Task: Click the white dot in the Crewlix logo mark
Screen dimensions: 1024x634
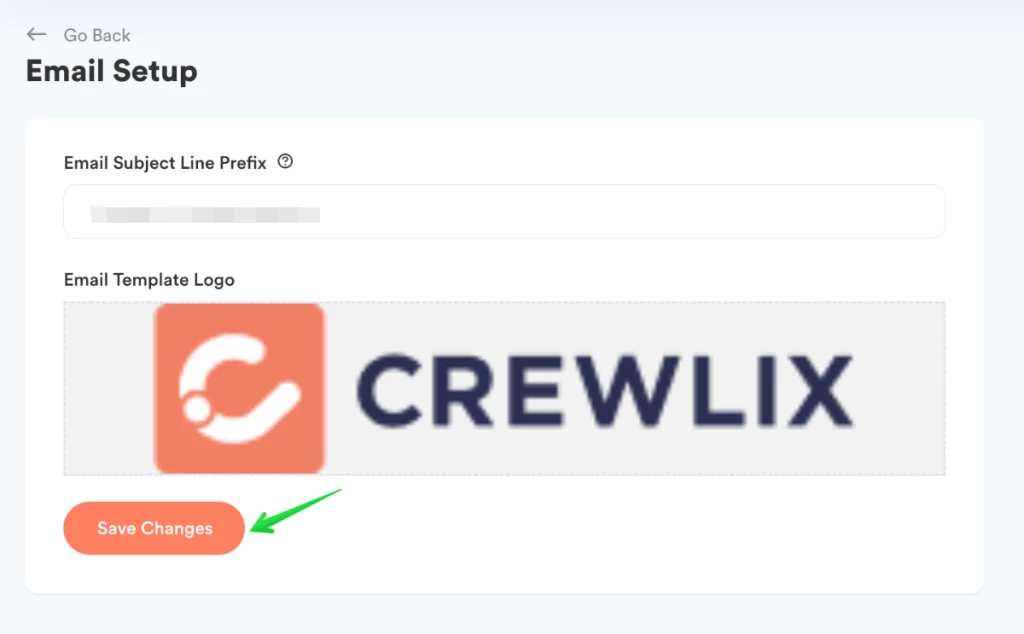Action: coord(196,407)
